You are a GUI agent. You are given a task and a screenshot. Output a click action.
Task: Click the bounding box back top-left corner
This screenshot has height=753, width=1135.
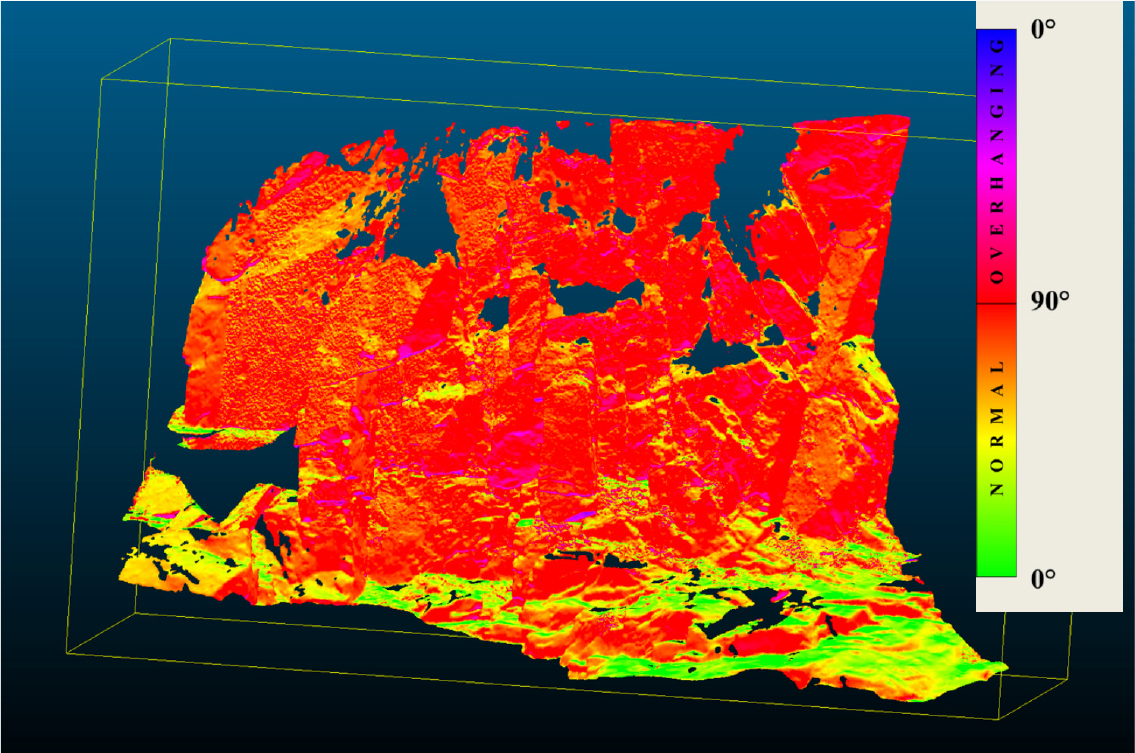click(171, 39)
